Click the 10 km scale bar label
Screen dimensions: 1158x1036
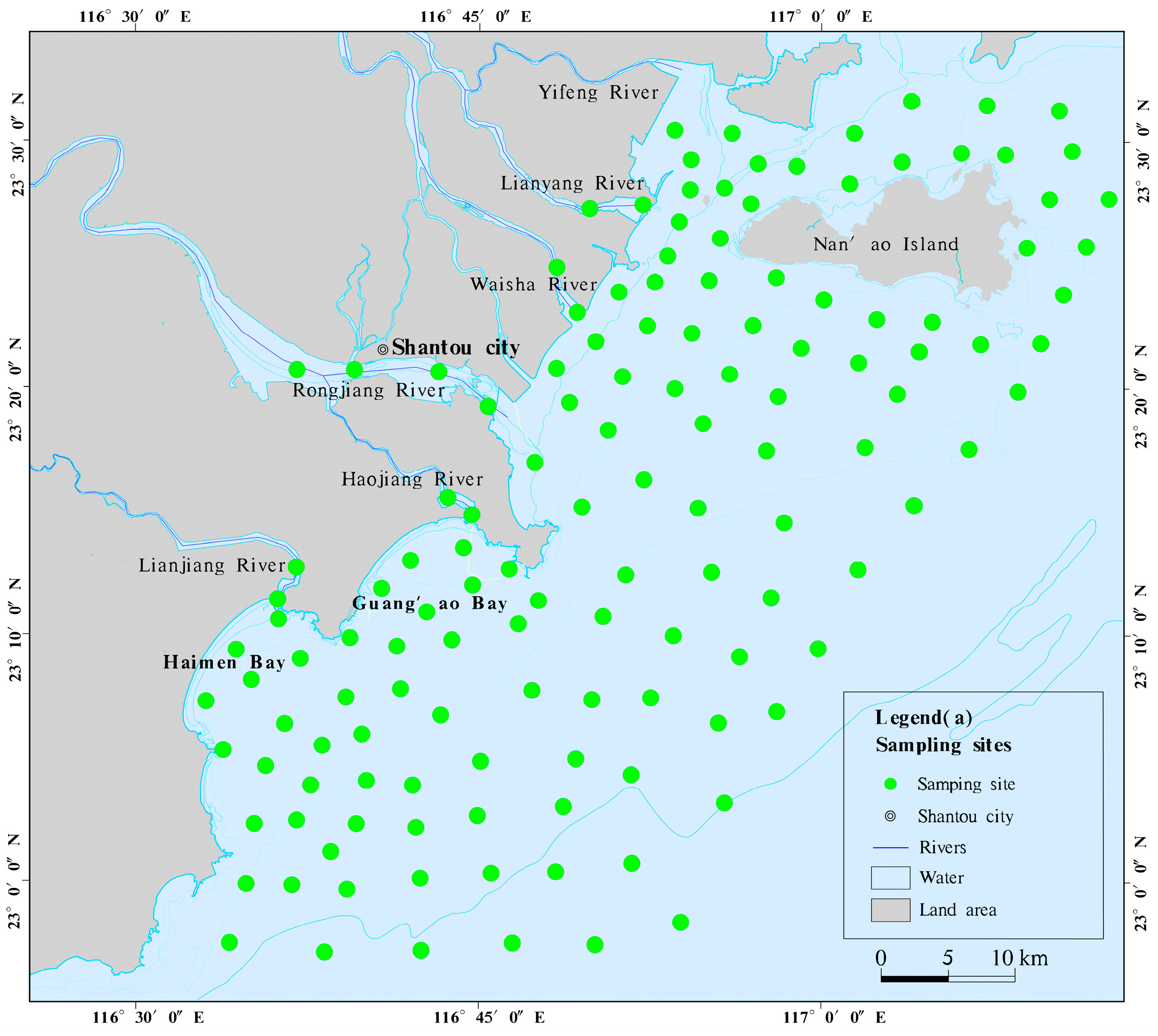tap(1019, 958)
